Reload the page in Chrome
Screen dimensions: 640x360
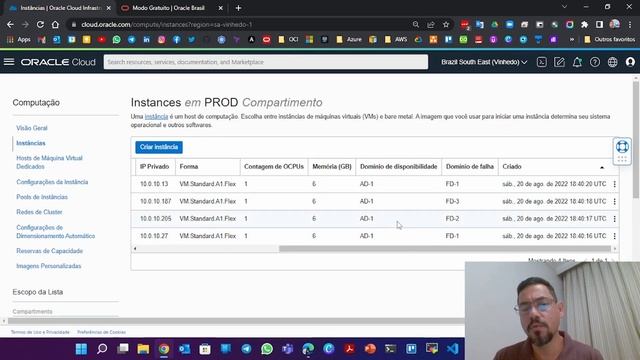coord(40,24)
